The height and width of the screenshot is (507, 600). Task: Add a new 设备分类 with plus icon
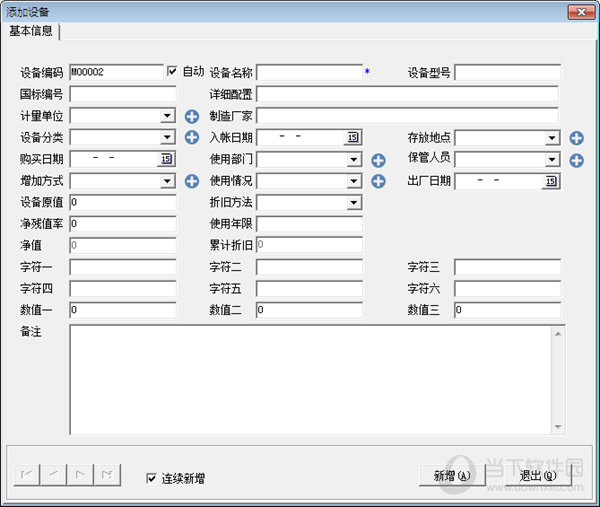click(192, 137)
